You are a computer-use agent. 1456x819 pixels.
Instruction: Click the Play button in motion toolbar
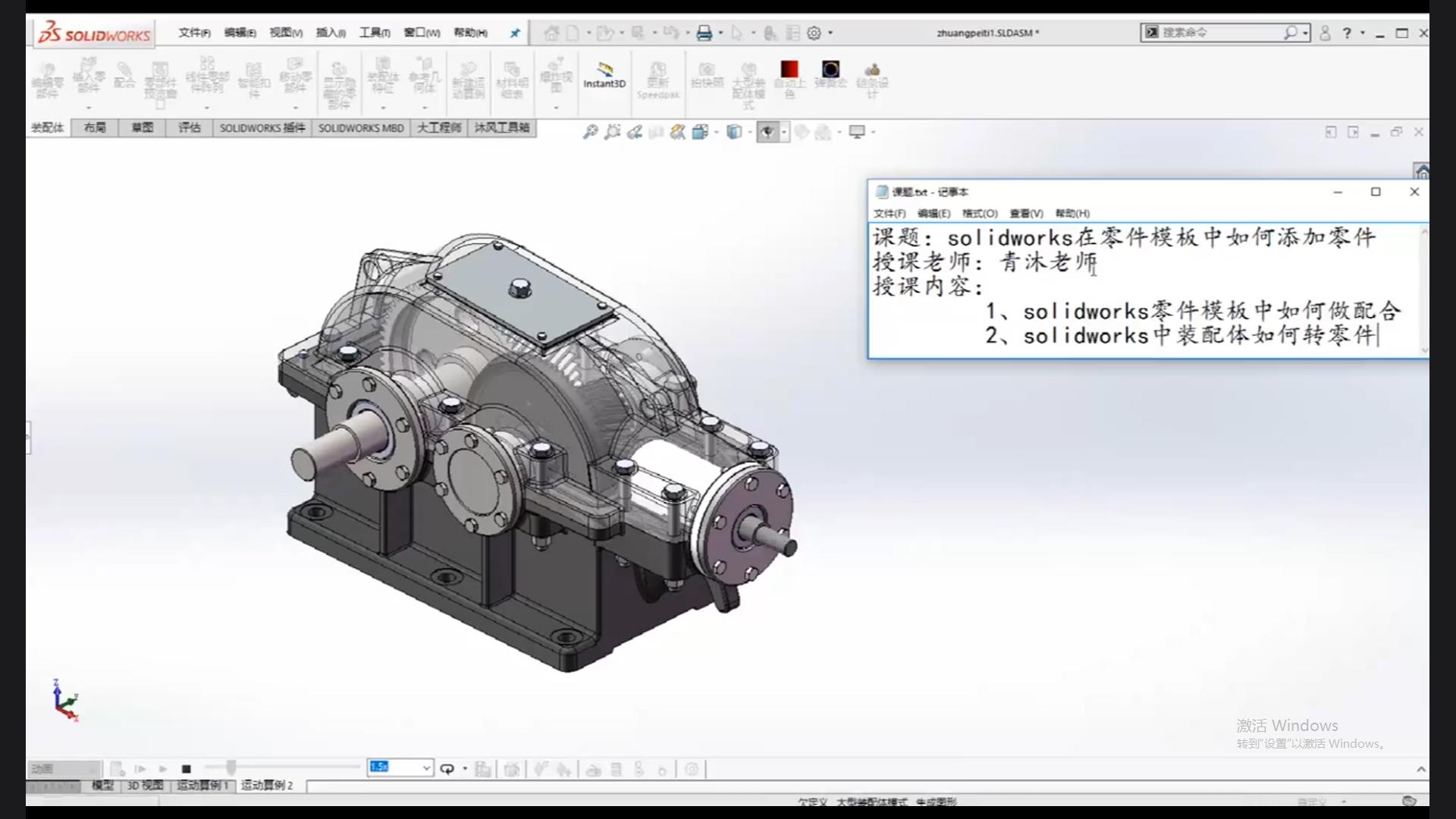point(162,769)
